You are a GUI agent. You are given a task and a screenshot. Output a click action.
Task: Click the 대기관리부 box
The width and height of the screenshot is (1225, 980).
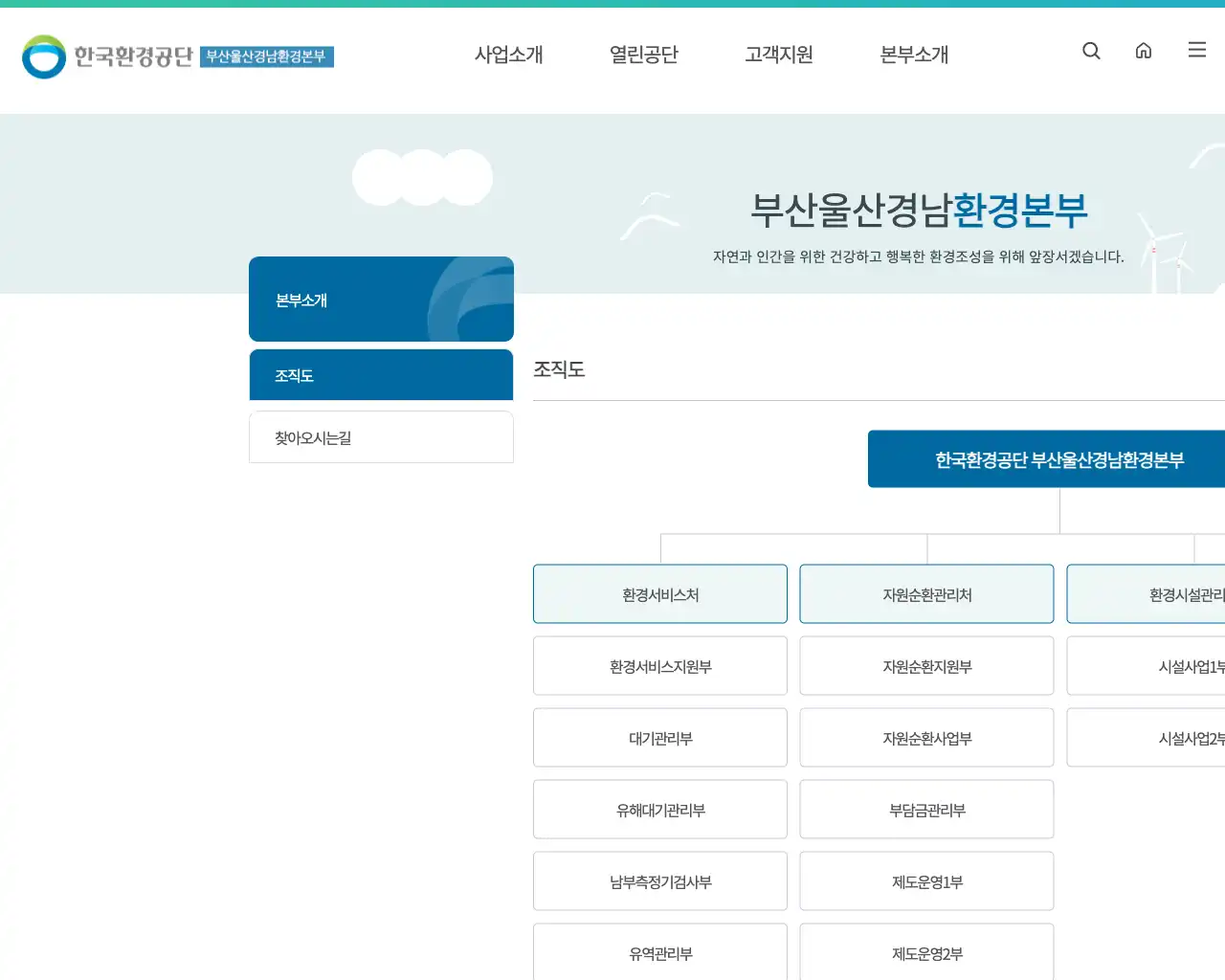659,738
